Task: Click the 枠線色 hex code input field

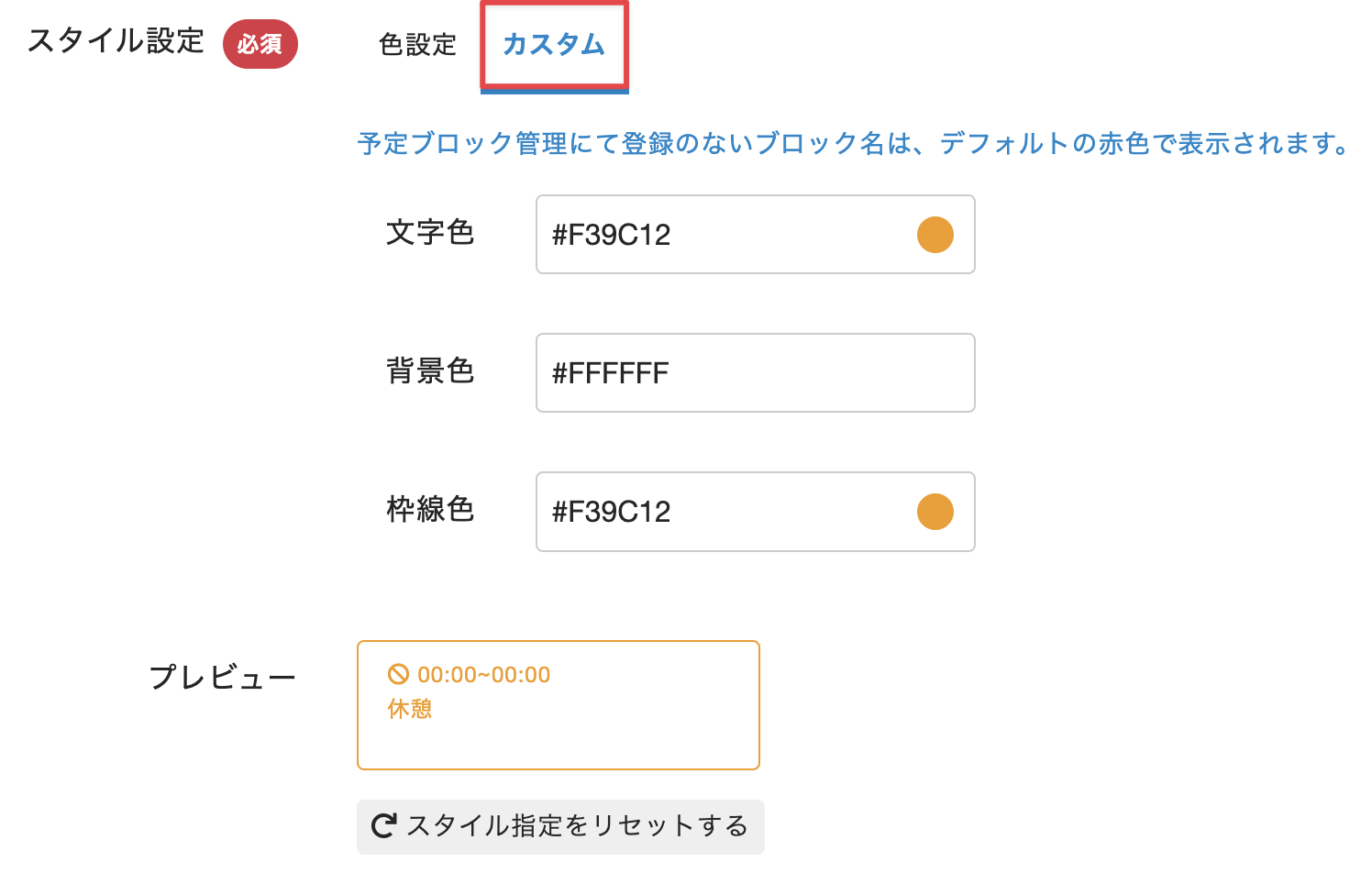Action: coord(715,512)
